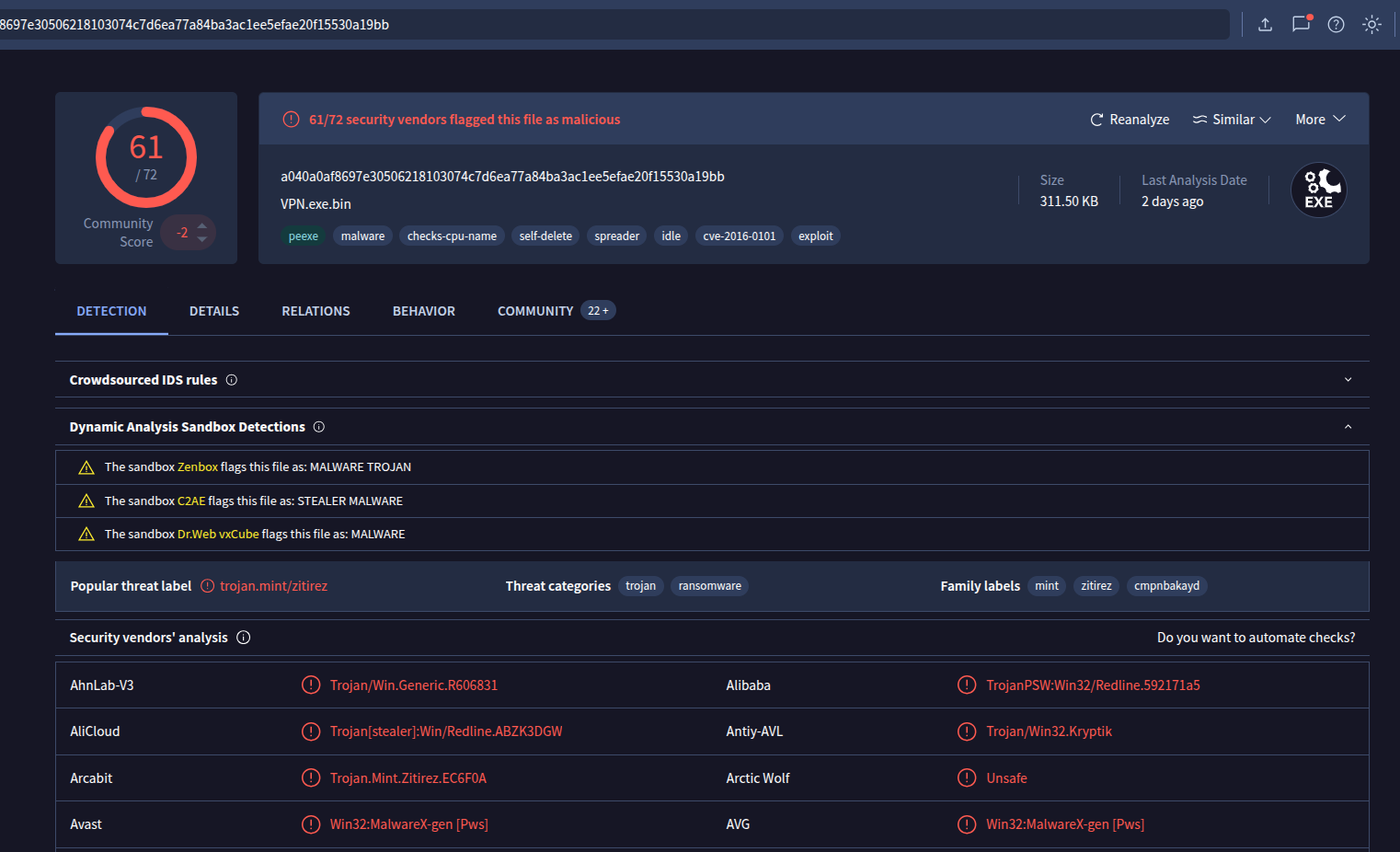
Task: Open the More dropdown menu
Action: coord(1320,120)
